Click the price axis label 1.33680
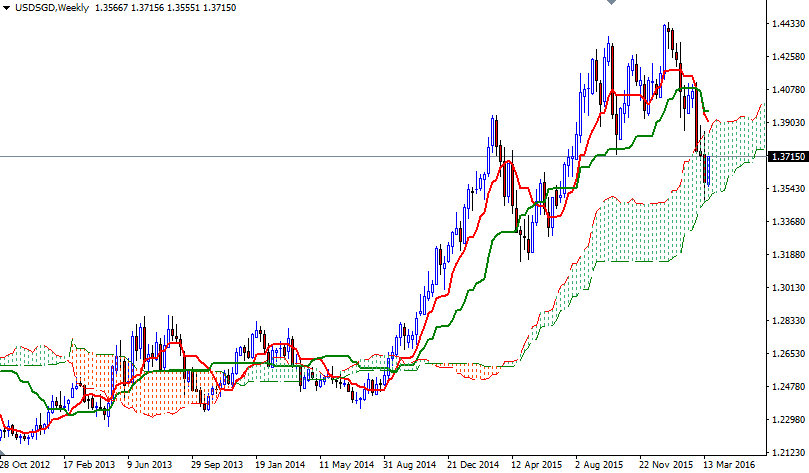The width and height of the screenshot is (809, 473). [788, 222]
